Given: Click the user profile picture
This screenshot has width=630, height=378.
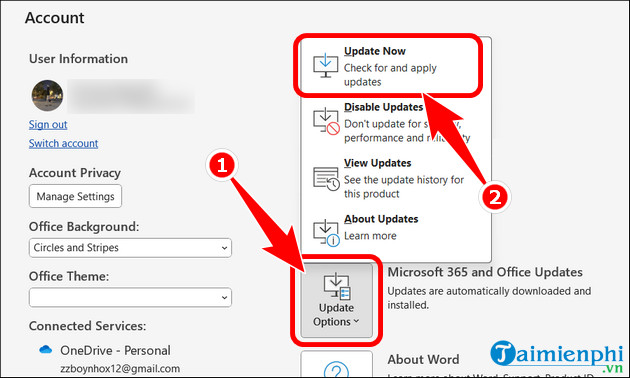Looking at the screenshot, I should (47, 96).
